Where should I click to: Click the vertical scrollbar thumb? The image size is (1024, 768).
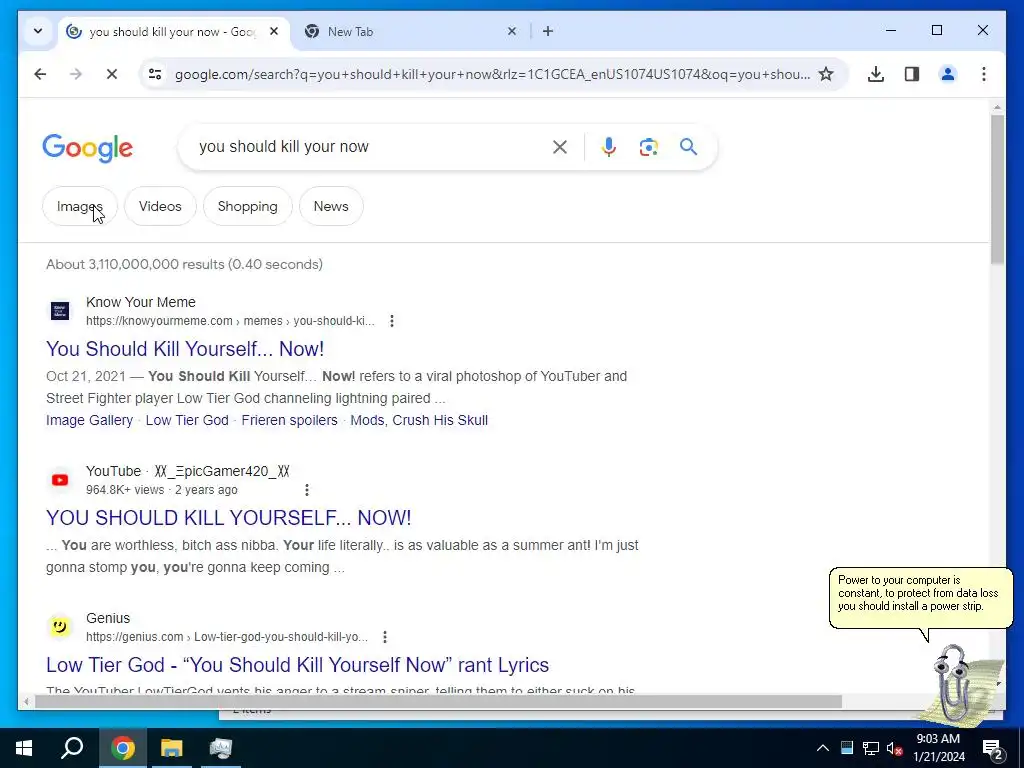997,189
